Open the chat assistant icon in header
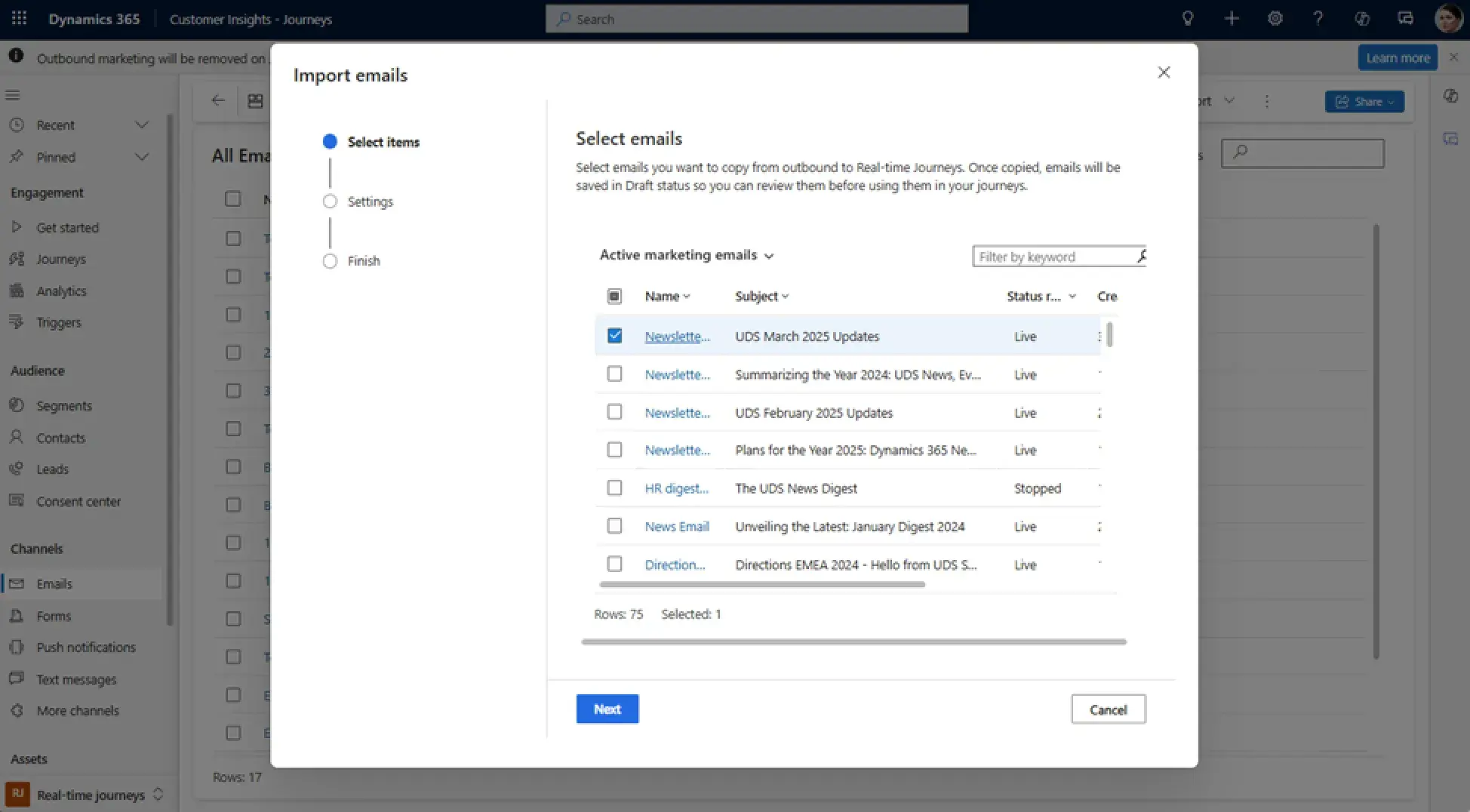The image size is (1470, 812). click(1405, 19)
